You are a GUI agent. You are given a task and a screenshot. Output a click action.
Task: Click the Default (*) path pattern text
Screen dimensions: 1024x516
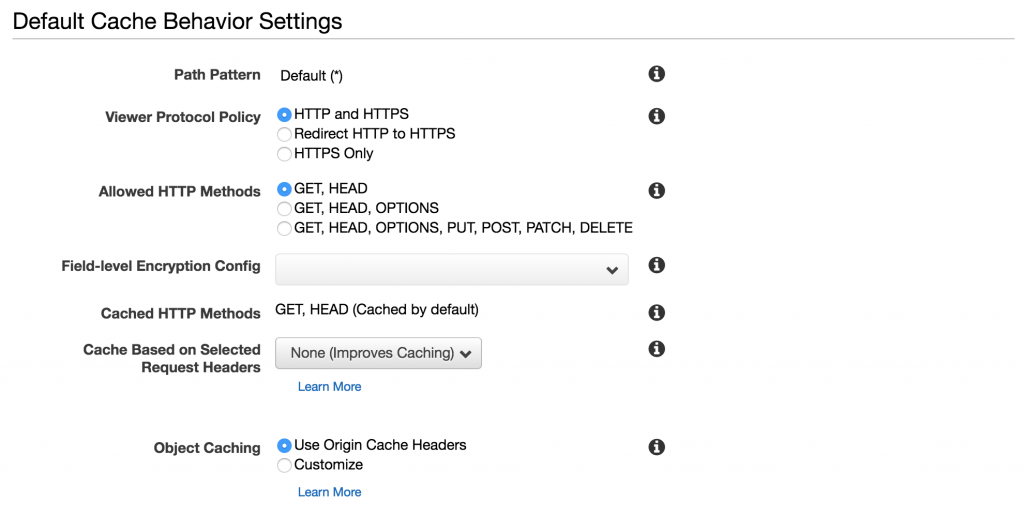pos(311,75)
